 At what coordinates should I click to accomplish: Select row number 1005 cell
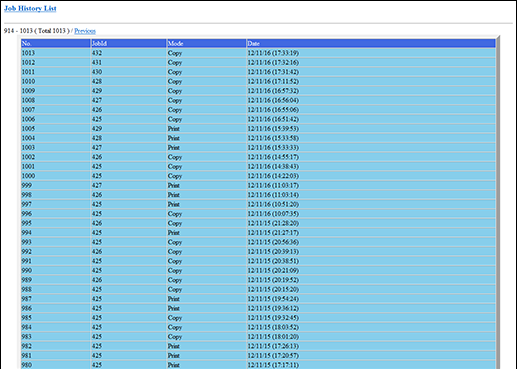click(55, 129)
